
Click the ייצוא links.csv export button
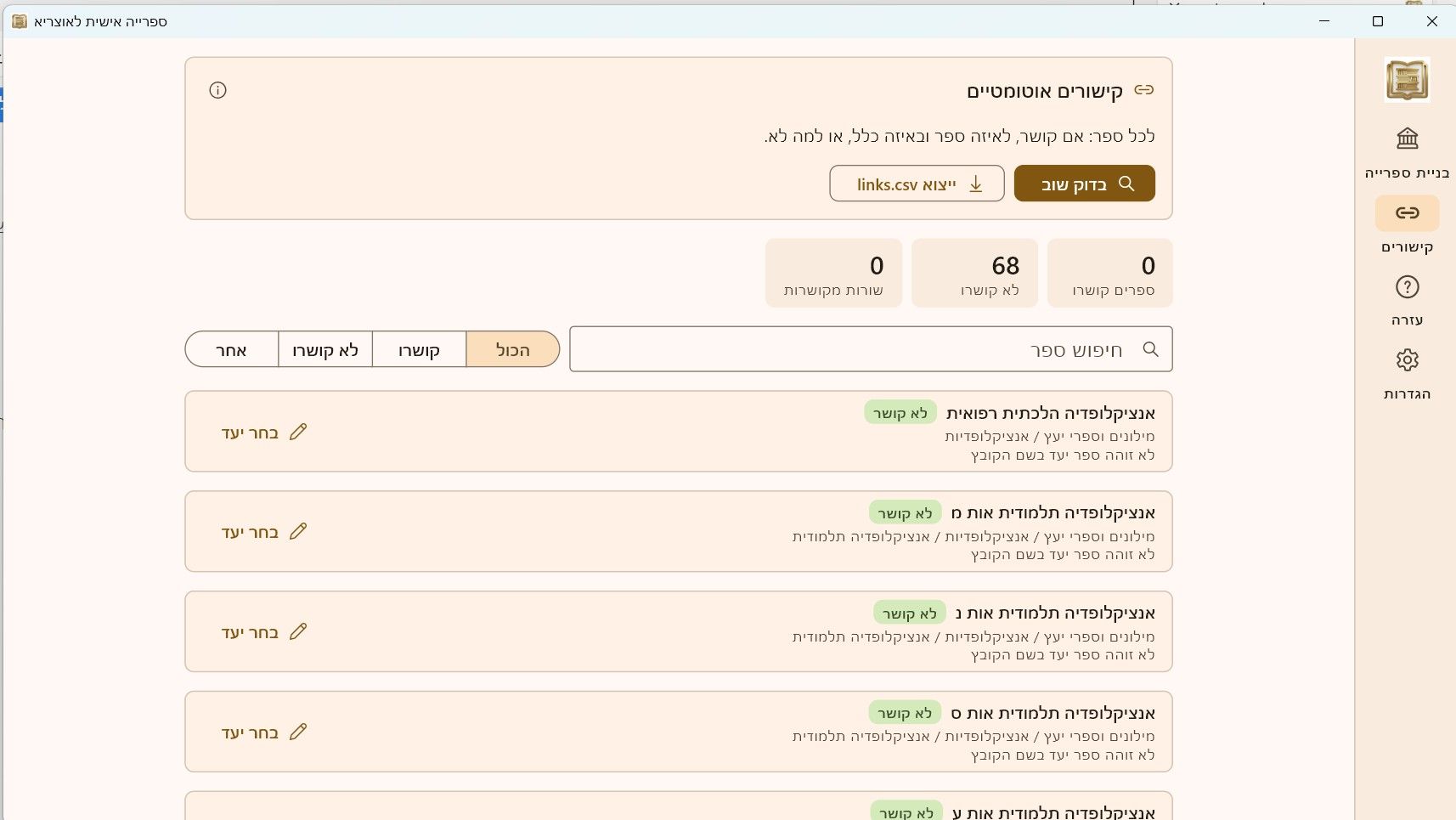tap(917, 184)
